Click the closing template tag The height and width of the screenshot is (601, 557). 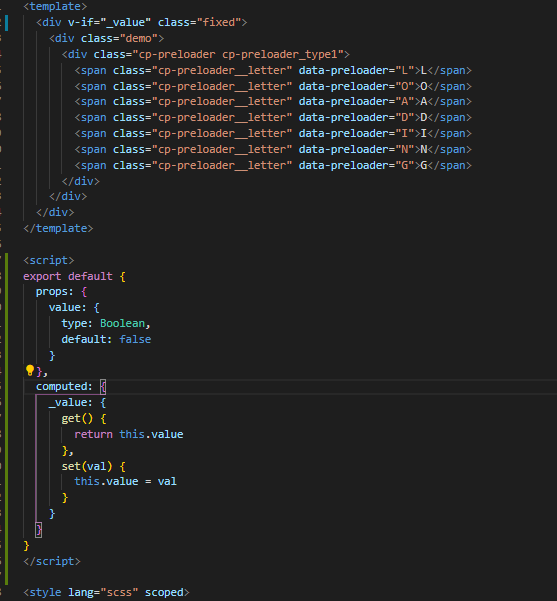pos(58,228)
